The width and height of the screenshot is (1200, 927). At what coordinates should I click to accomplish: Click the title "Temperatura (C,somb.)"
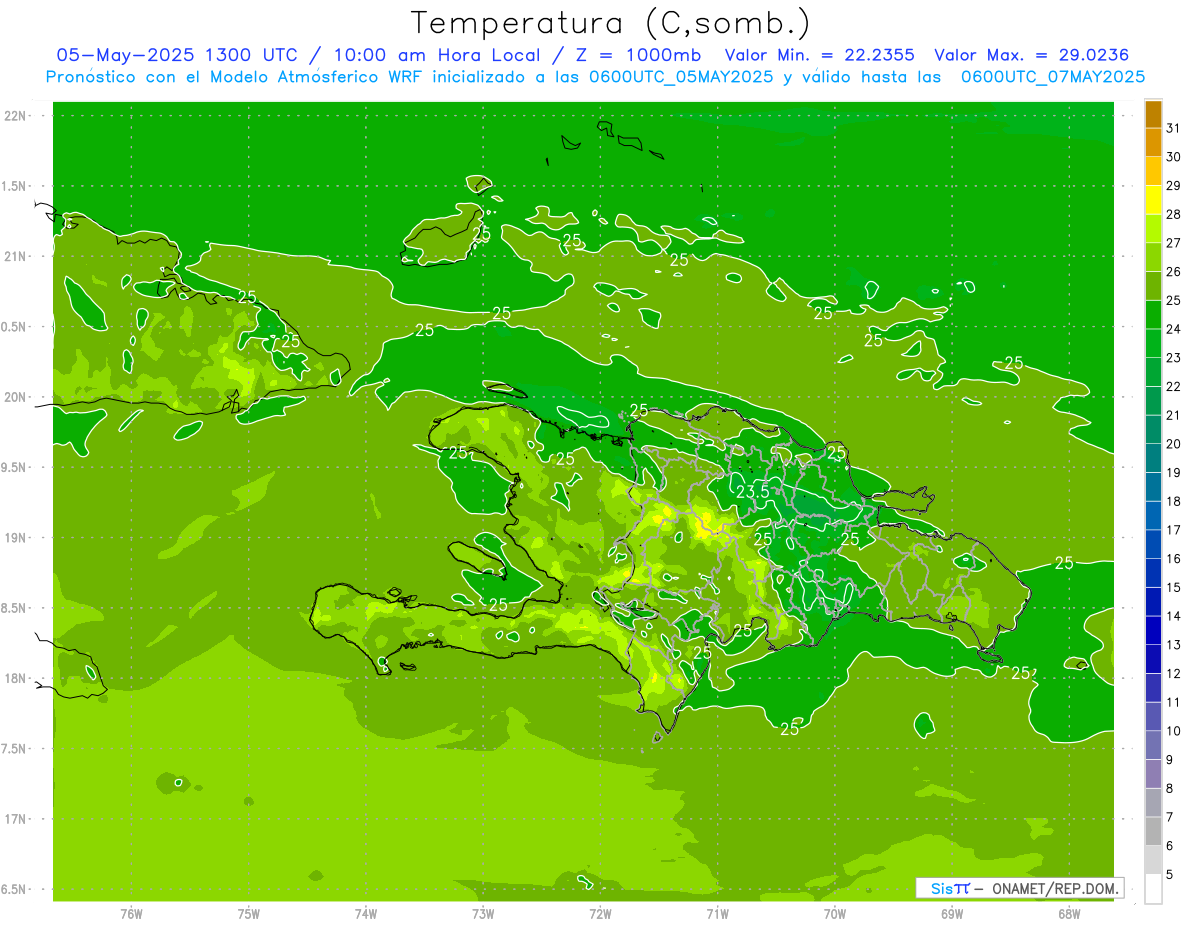tap(610, 23)
